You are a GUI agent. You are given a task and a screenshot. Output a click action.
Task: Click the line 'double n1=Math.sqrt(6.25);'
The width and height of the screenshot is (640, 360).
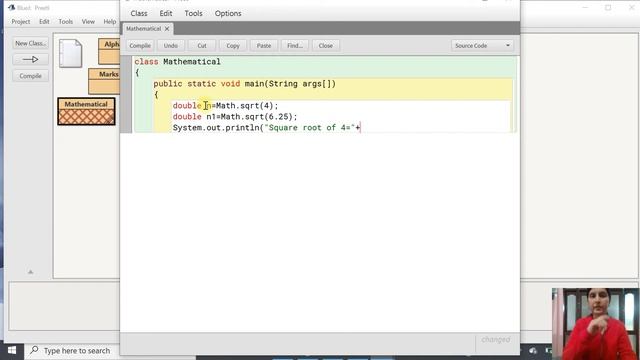tap(235, 117)
